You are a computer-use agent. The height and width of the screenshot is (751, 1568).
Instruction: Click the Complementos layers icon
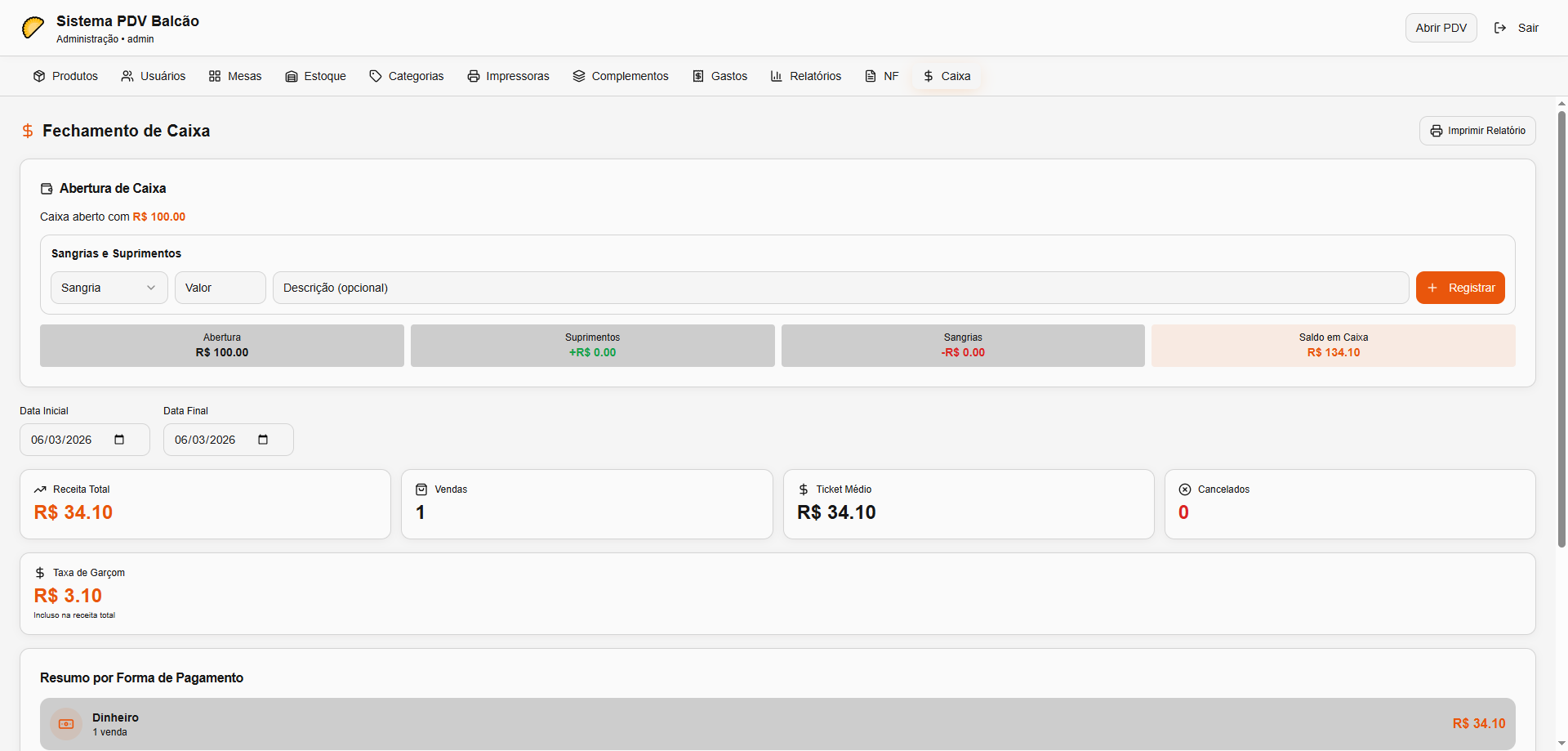point(579,76)
